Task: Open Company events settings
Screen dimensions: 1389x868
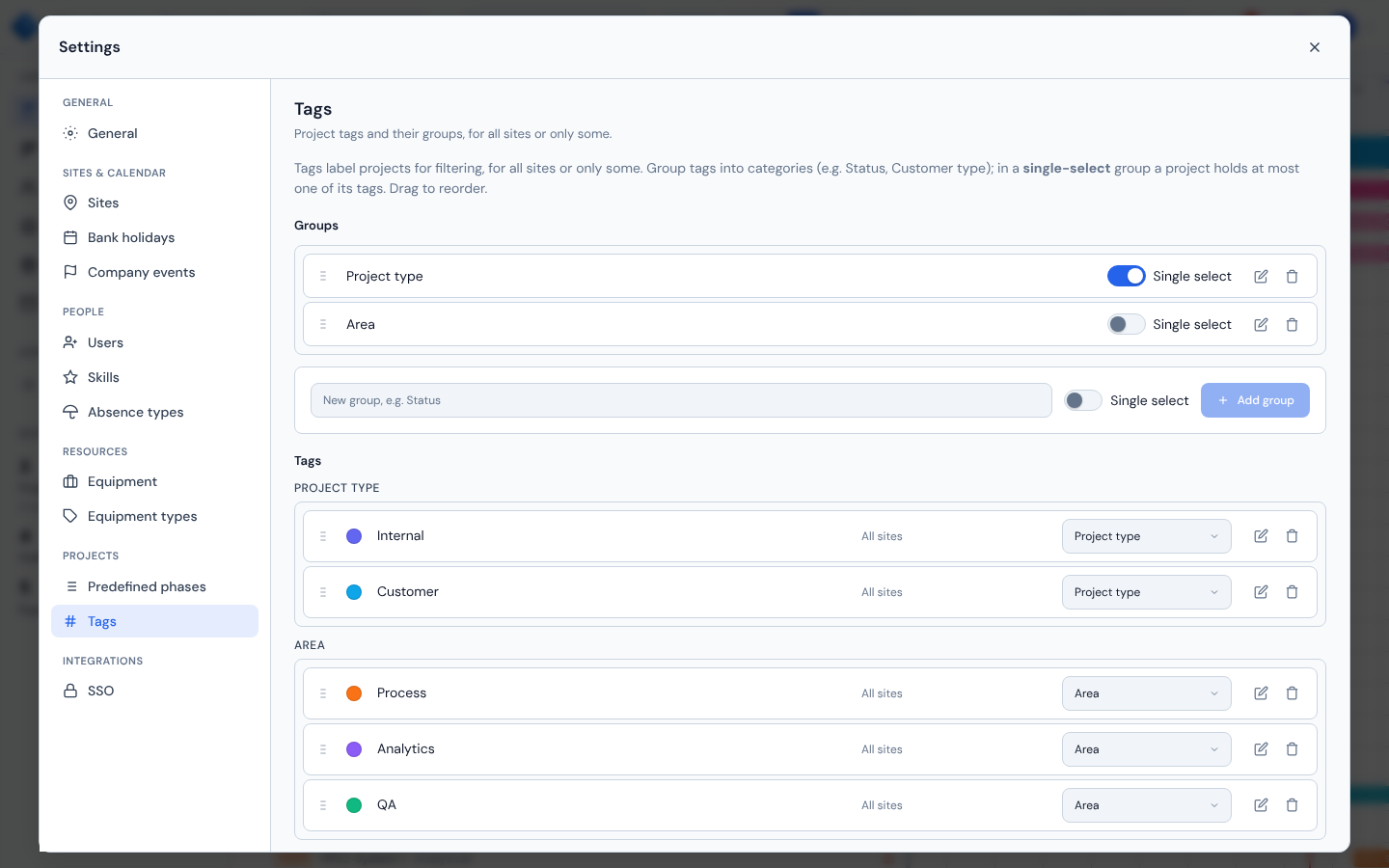Action: [x=154, y=272]
